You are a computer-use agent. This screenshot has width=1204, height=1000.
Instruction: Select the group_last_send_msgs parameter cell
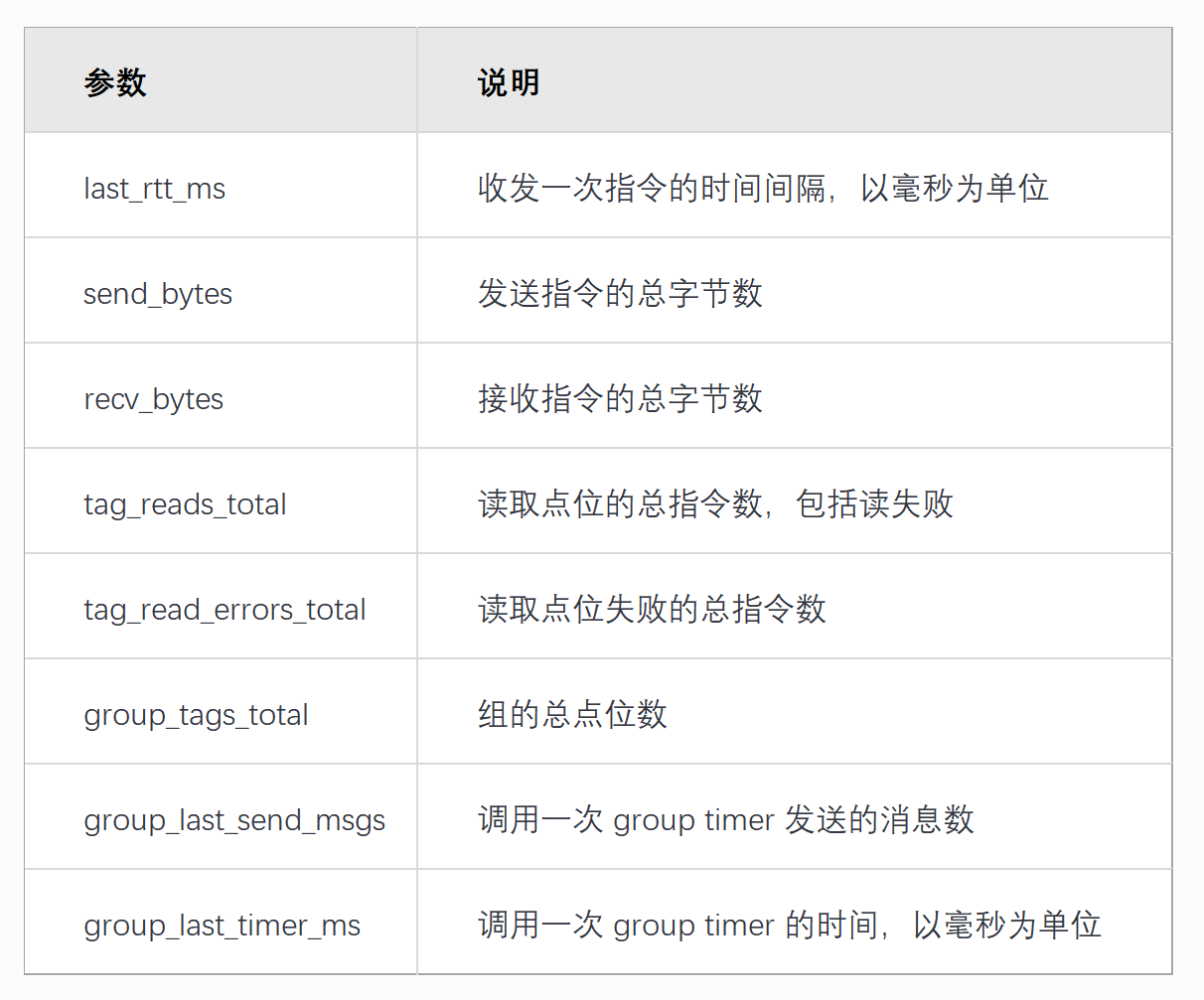[234, 820]
